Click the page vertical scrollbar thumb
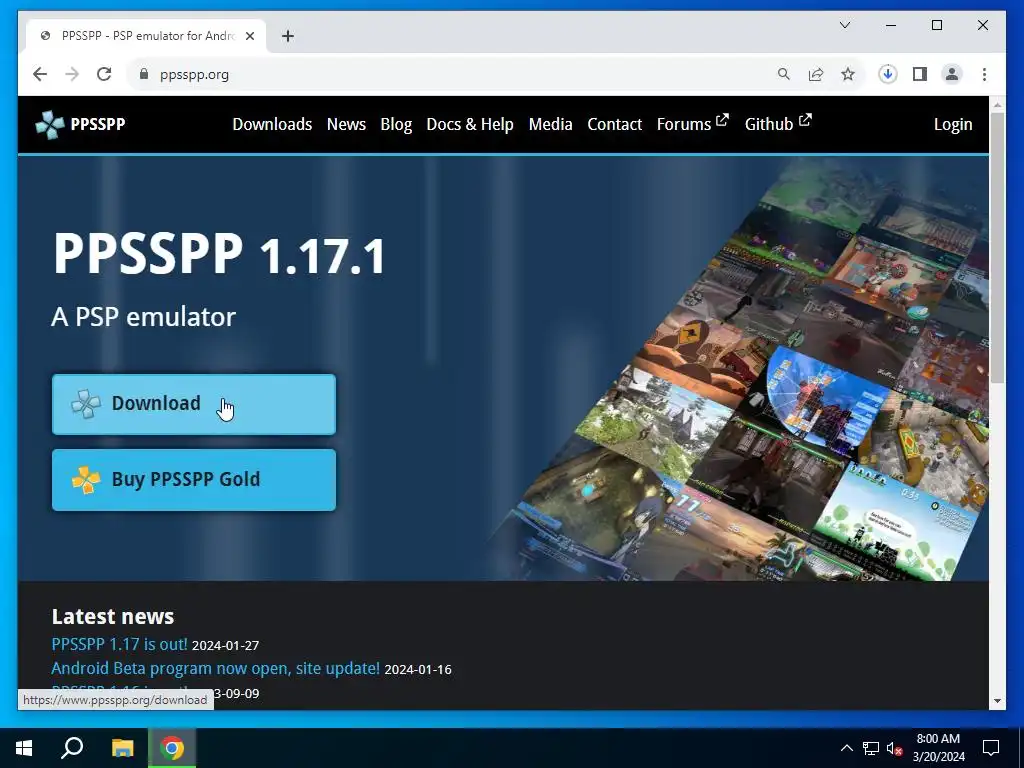This screenshot has width=1024, height=768. point(997,248)
